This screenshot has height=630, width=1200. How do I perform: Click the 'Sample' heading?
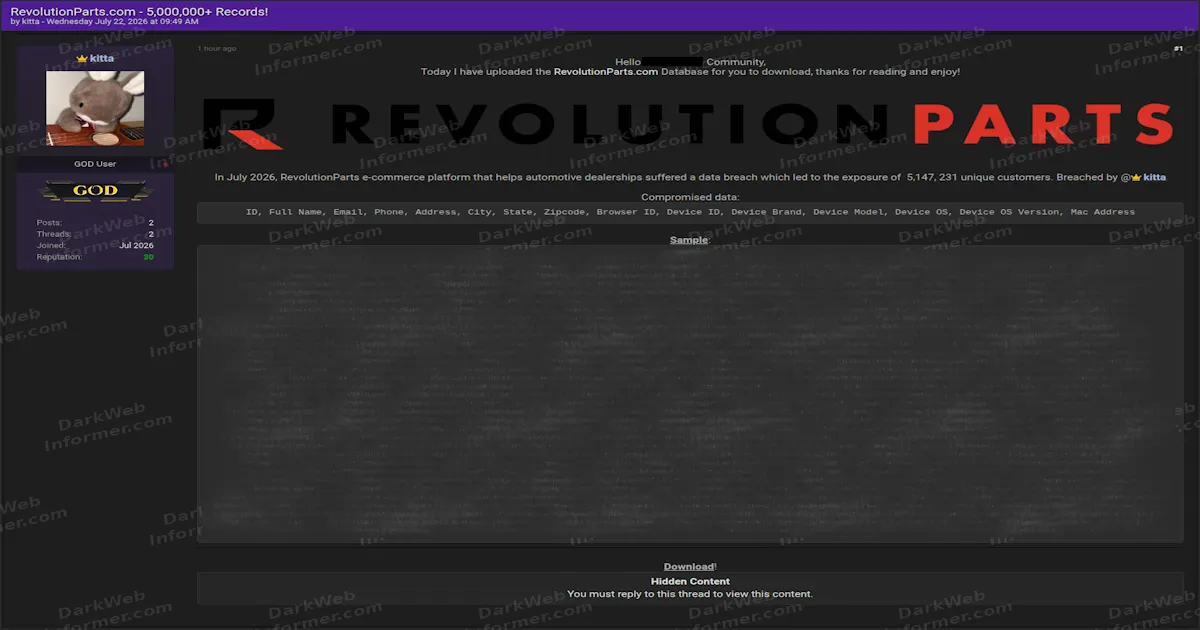tap(689, 240)
